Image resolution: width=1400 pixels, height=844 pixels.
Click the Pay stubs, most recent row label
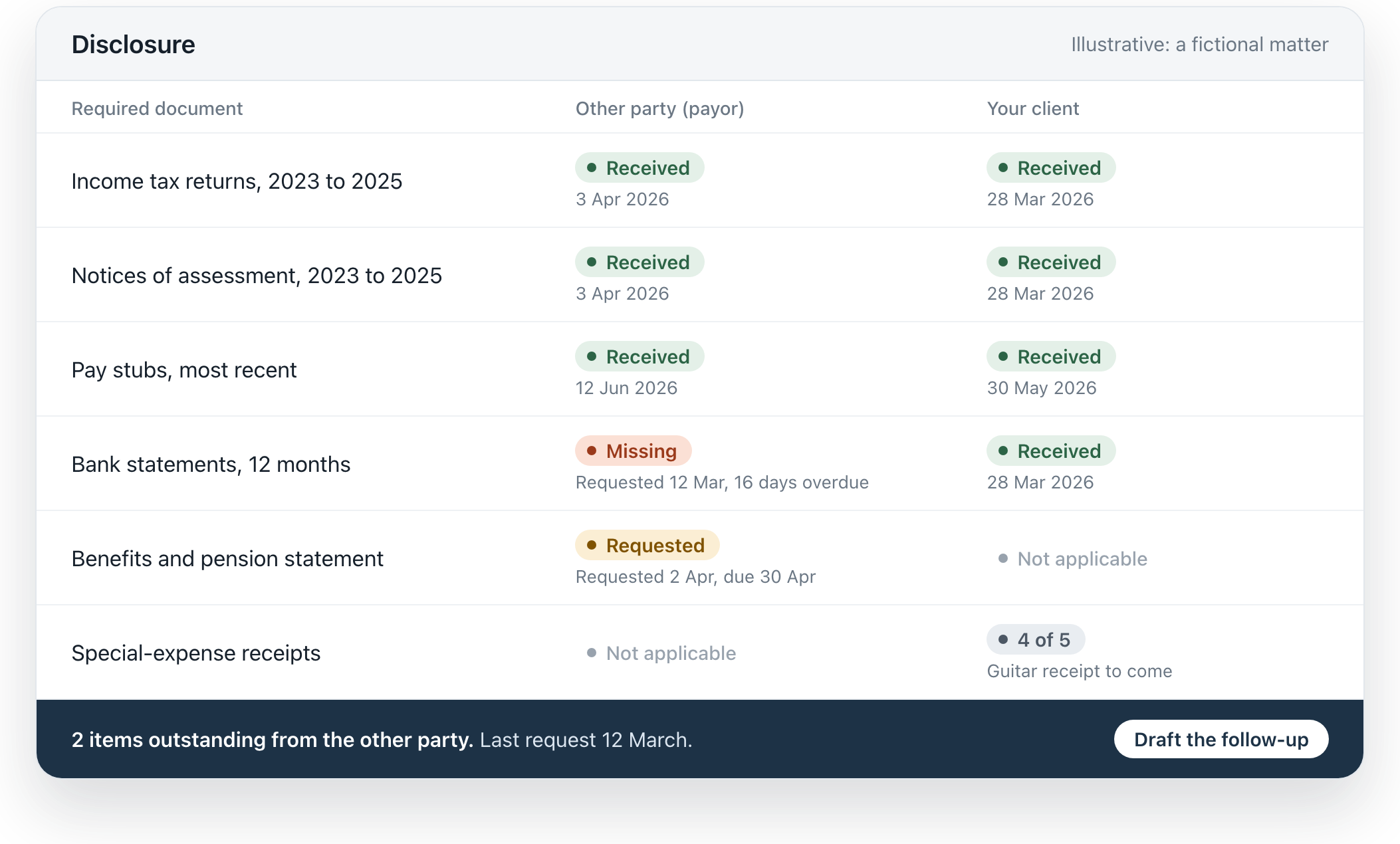pos(184,369)
